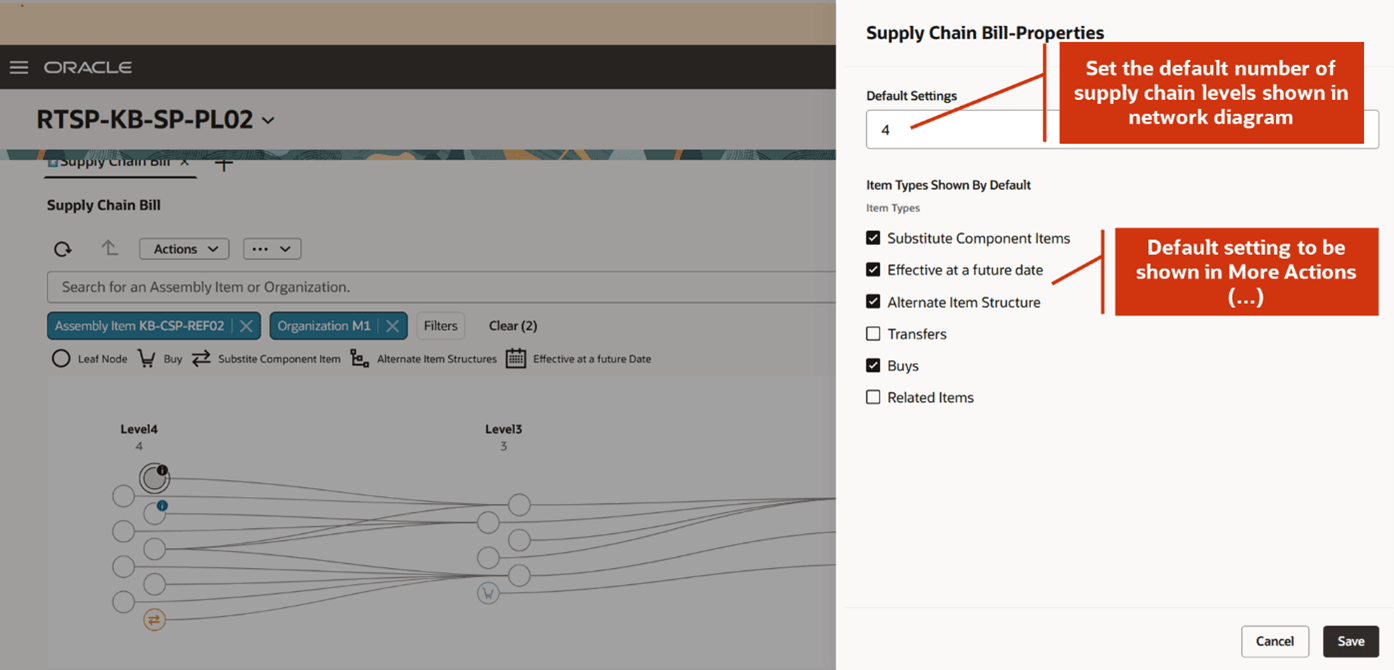Screen dimensions: 1394x670
Task: Select the export arrow icon next to Refresh
Action: coord(109,248)
